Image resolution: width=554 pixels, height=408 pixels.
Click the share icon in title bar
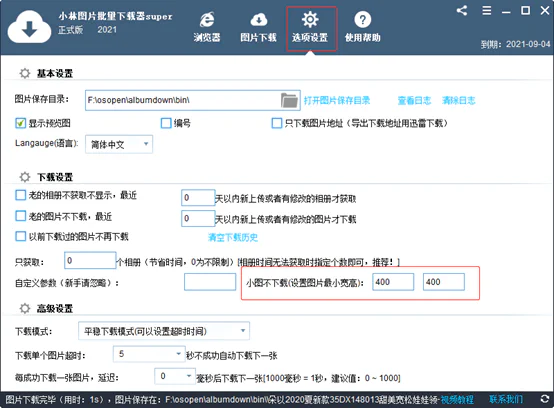462,11
